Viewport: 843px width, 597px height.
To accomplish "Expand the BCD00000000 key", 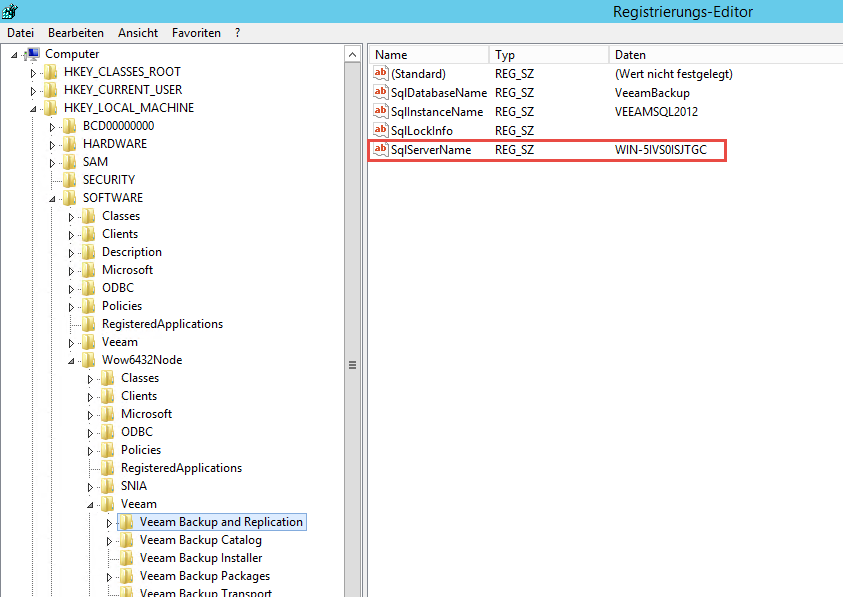I will tap(52, 127).
